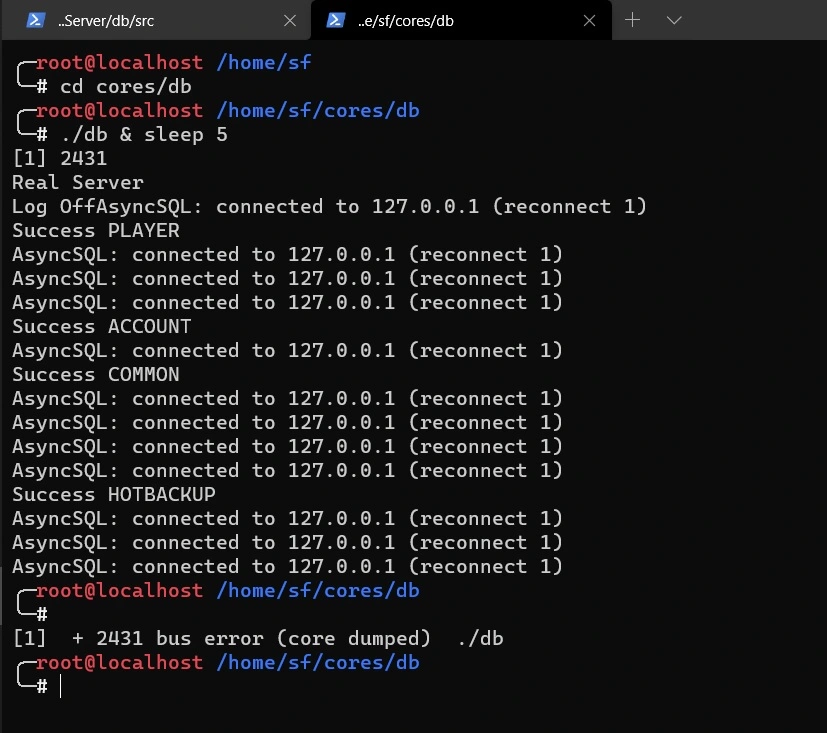This screenshot has height=733, width=827.
Task: Close the ..e/sf/cores/db tab
Action: (591, 20)
